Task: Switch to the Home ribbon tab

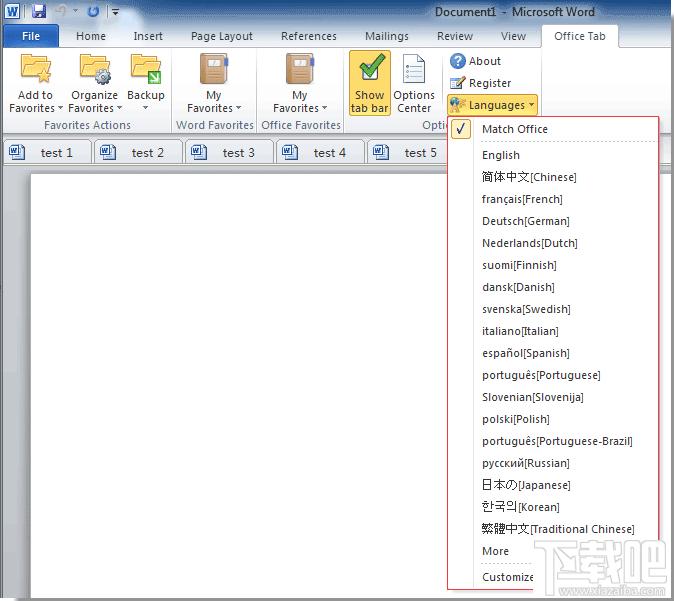Action: pos(91,36)
